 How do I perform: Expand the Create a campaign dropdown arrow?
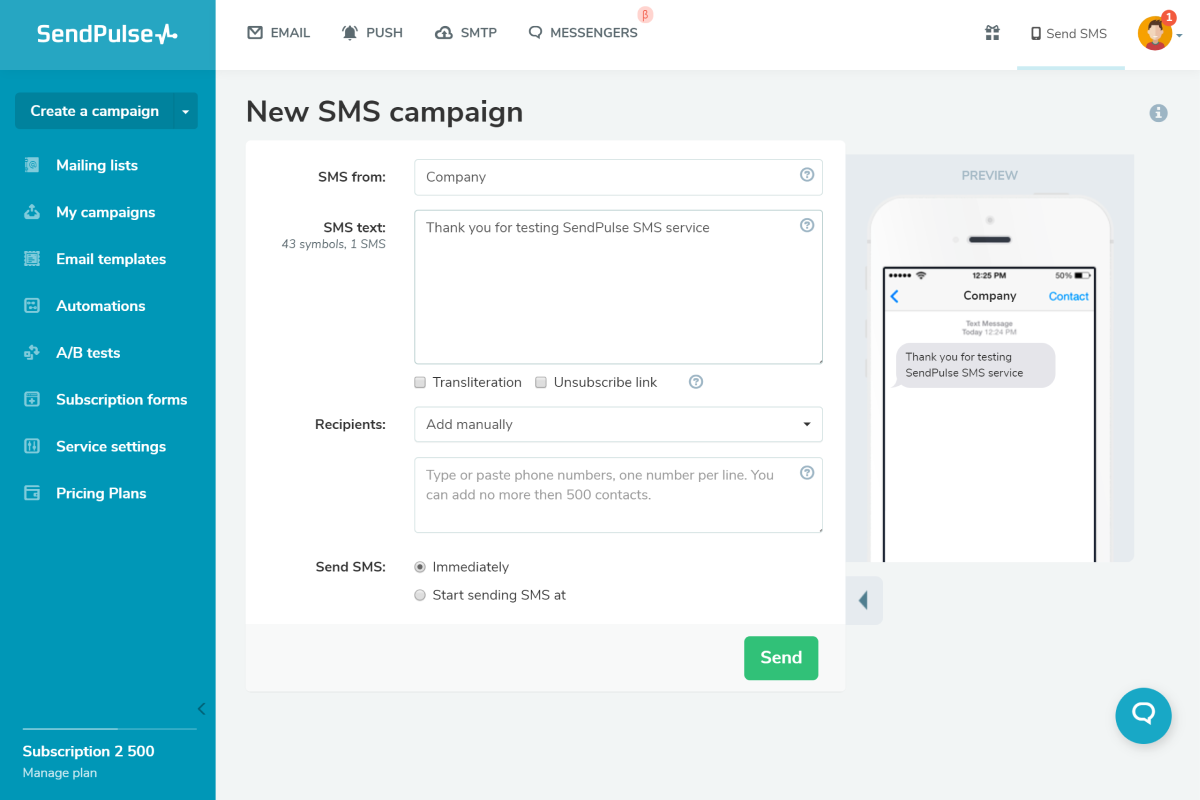pyautogui.click(x=185, y=111)
